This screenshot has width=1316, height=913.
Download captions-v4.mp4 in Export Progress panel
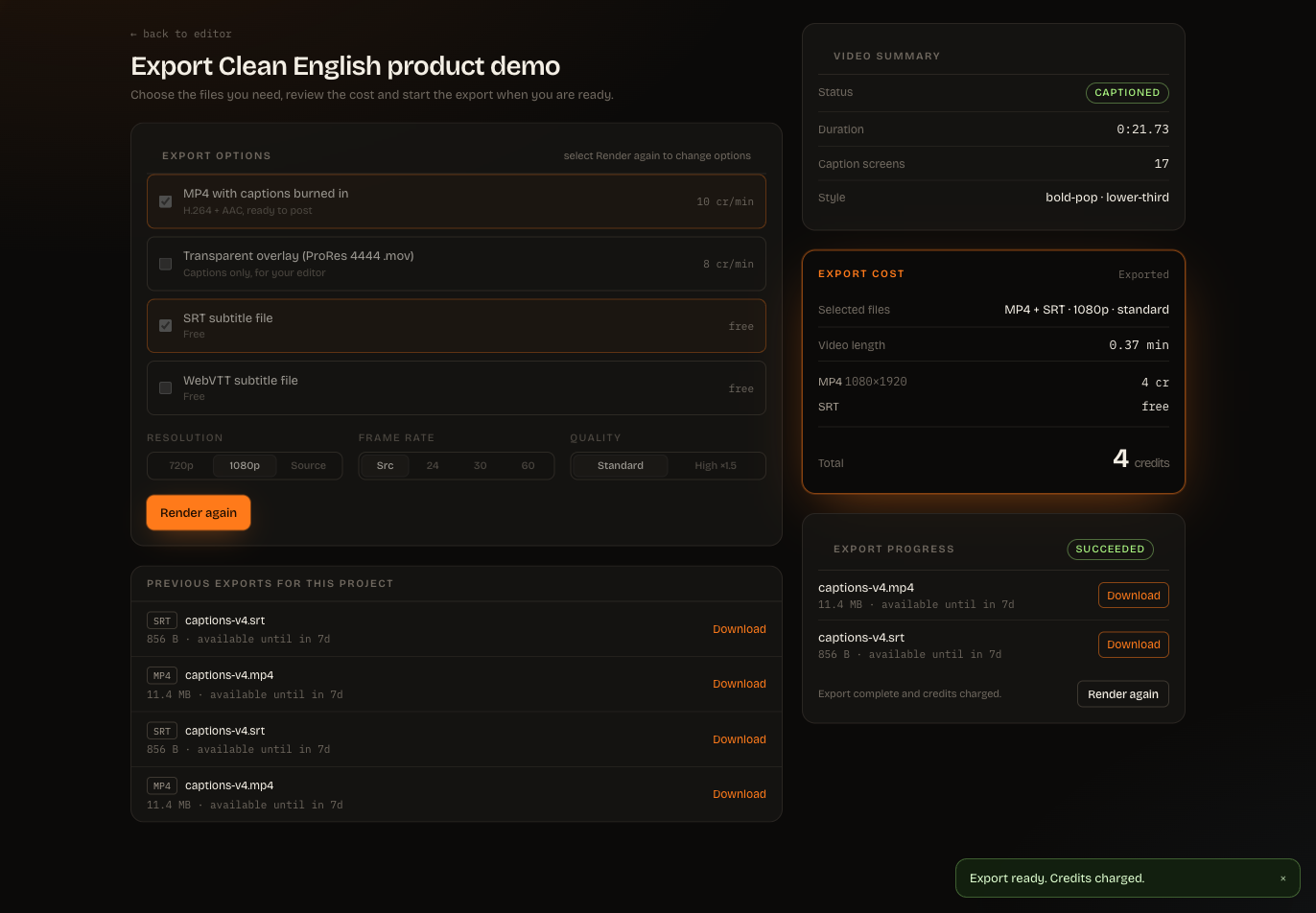coord(1134,596)
